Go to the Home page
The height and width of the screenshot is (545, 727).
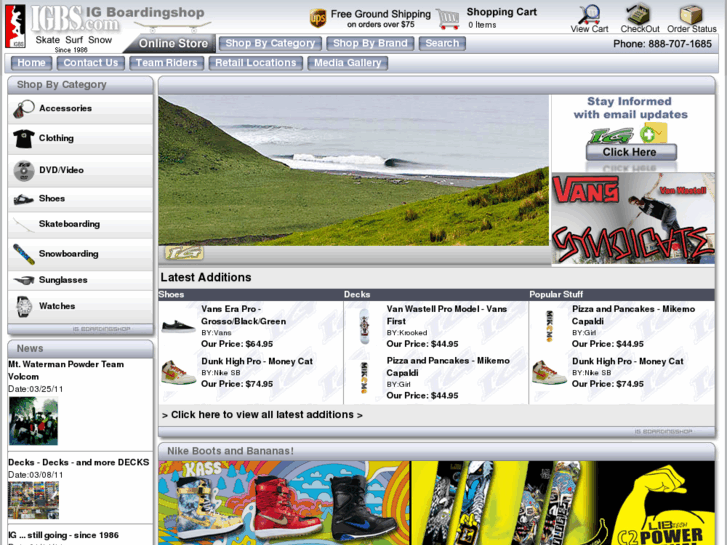point(31,63)
